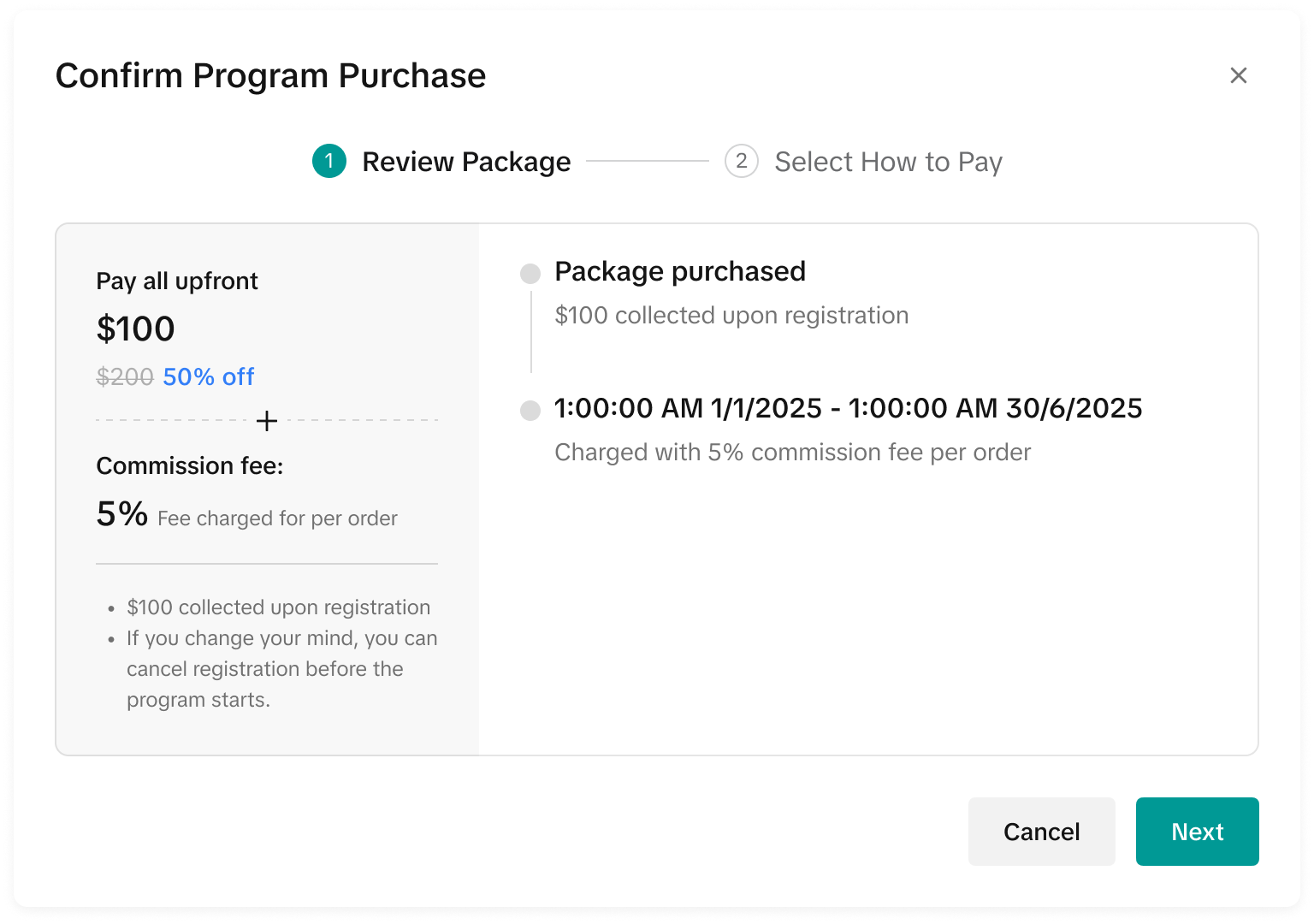Go to the Select How to Pay step
Viewport: 1314px width, 924px height.
(888, 162)
